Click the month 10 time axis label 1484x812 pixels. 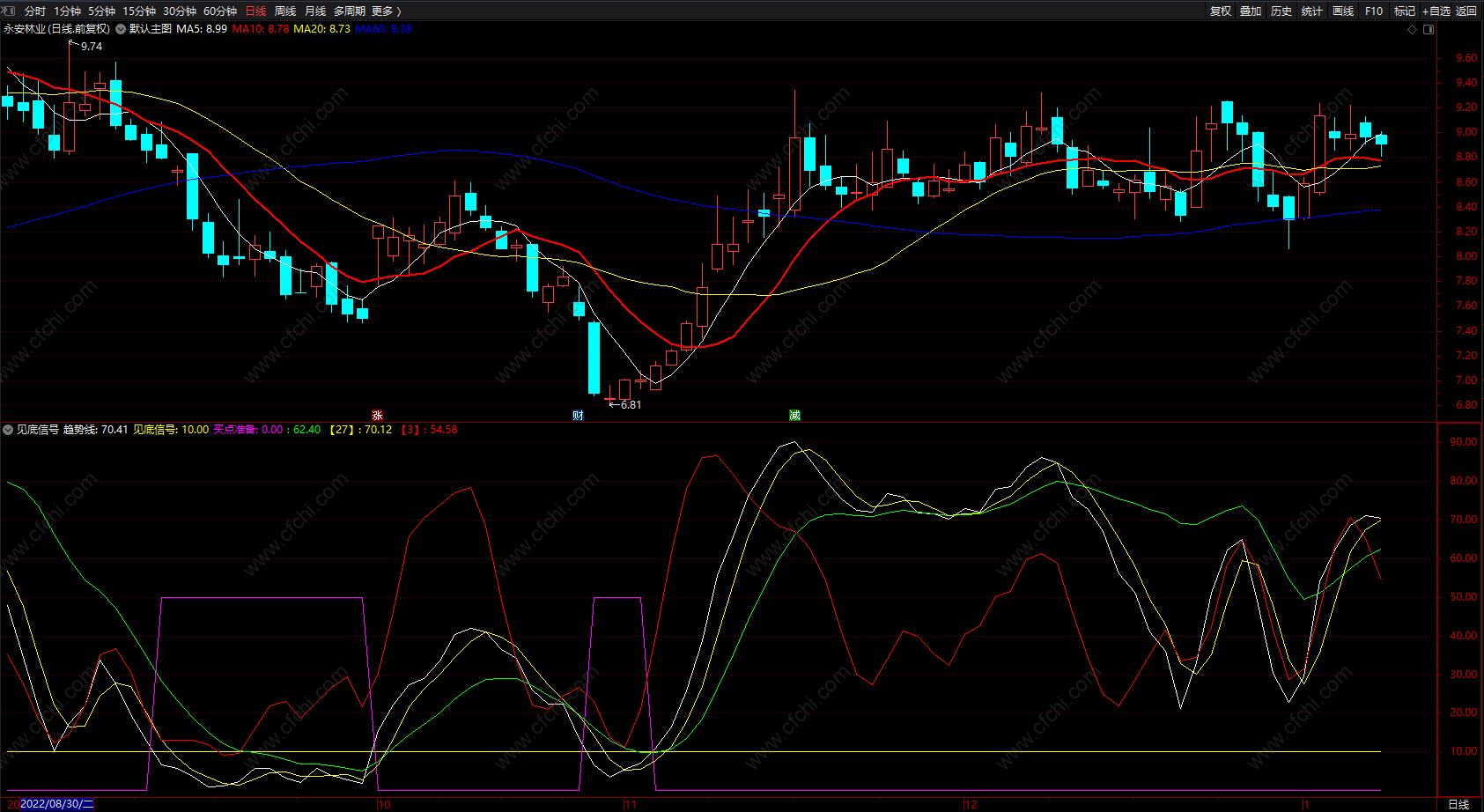384,805
